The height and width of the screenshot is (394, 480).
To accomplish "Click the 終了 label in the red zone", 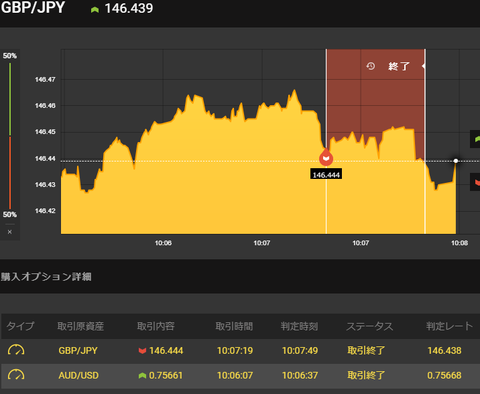I will coord(399,66).
